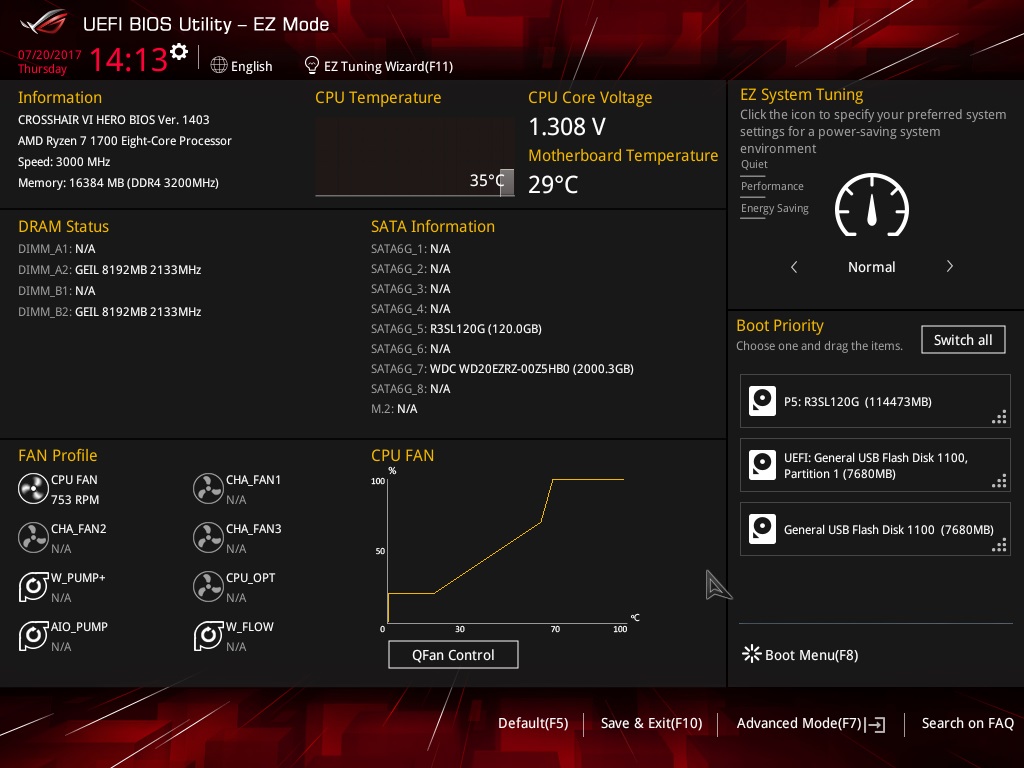Click DIMM_B2: GEIL 8192MB 2133MHz entry
1024x768 pixels.
110,312
